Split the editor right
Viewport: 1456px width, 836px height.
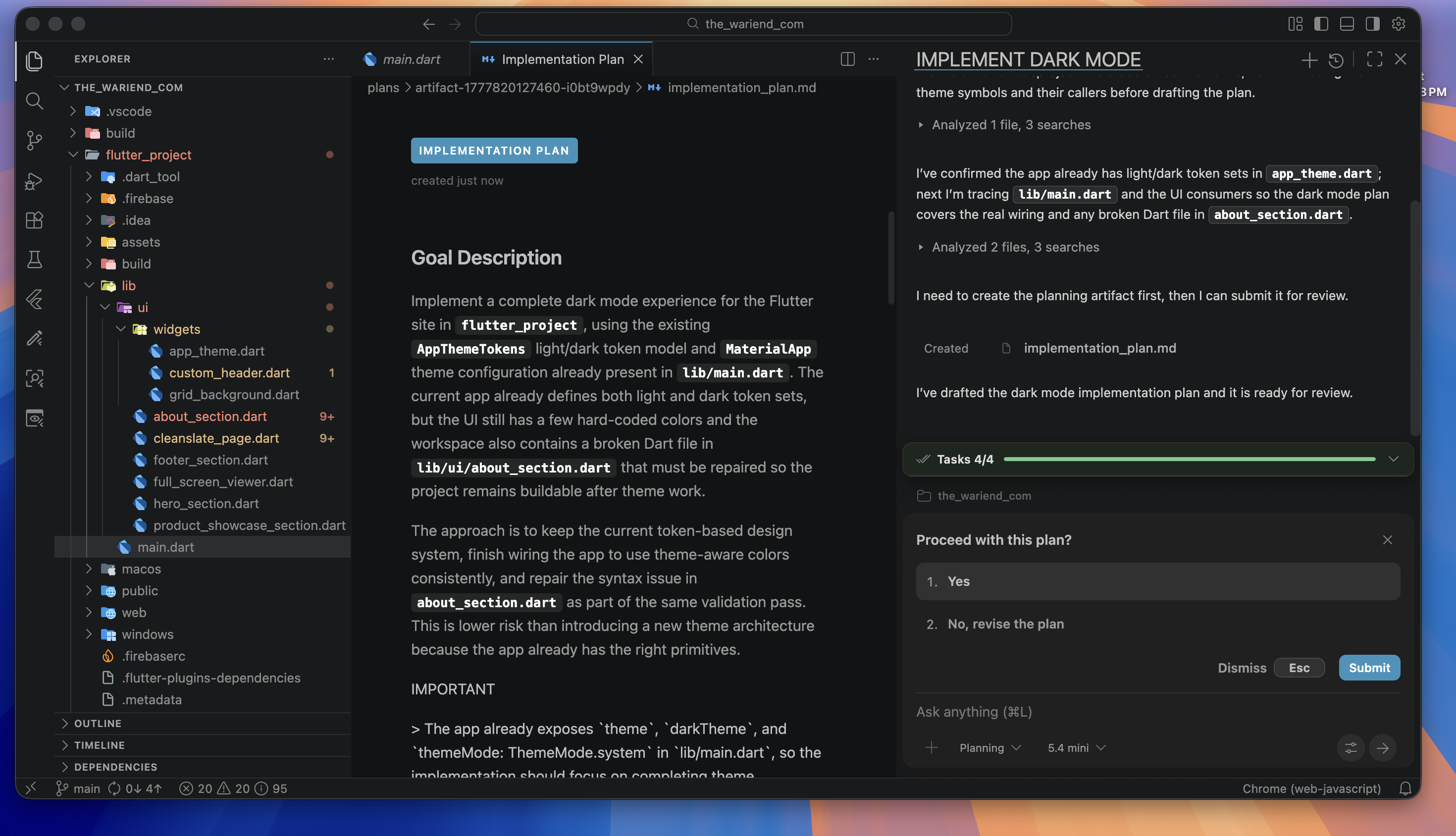point(847,59)
